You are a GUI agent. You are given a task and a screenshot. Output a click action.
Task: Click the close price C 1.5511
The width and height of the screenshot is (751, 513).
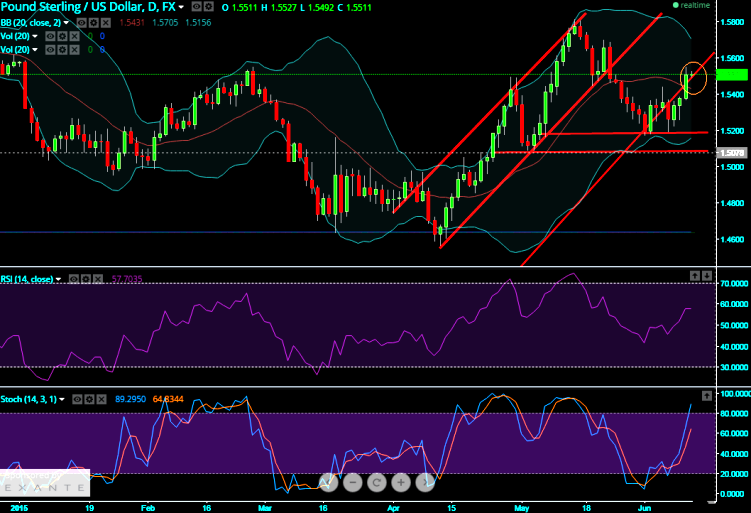point(353,7)
